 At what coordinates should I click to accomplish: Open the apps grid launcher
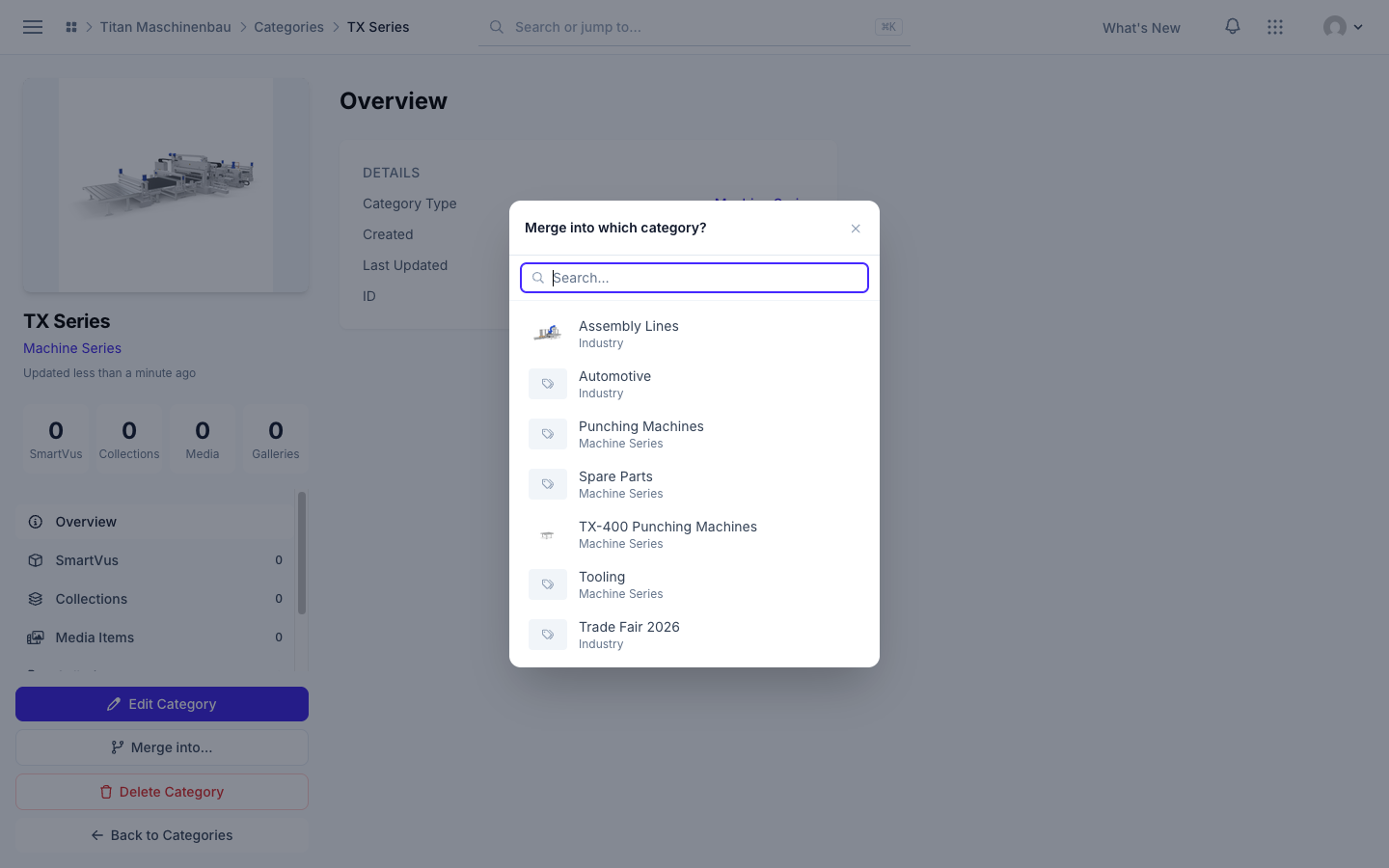(1275, 27)
